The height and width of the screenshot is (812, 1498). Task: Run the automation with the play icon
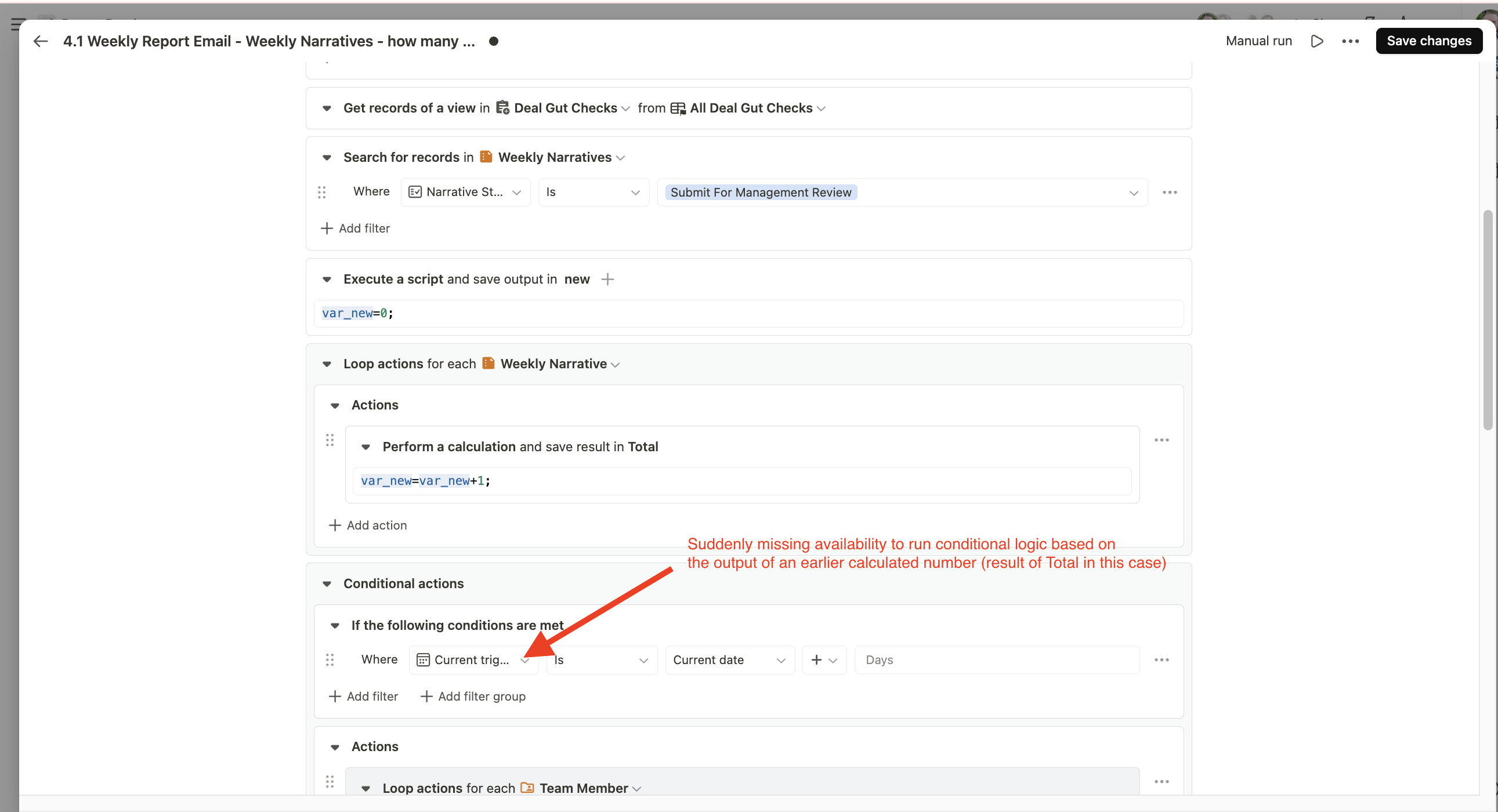click(1317, 41)
